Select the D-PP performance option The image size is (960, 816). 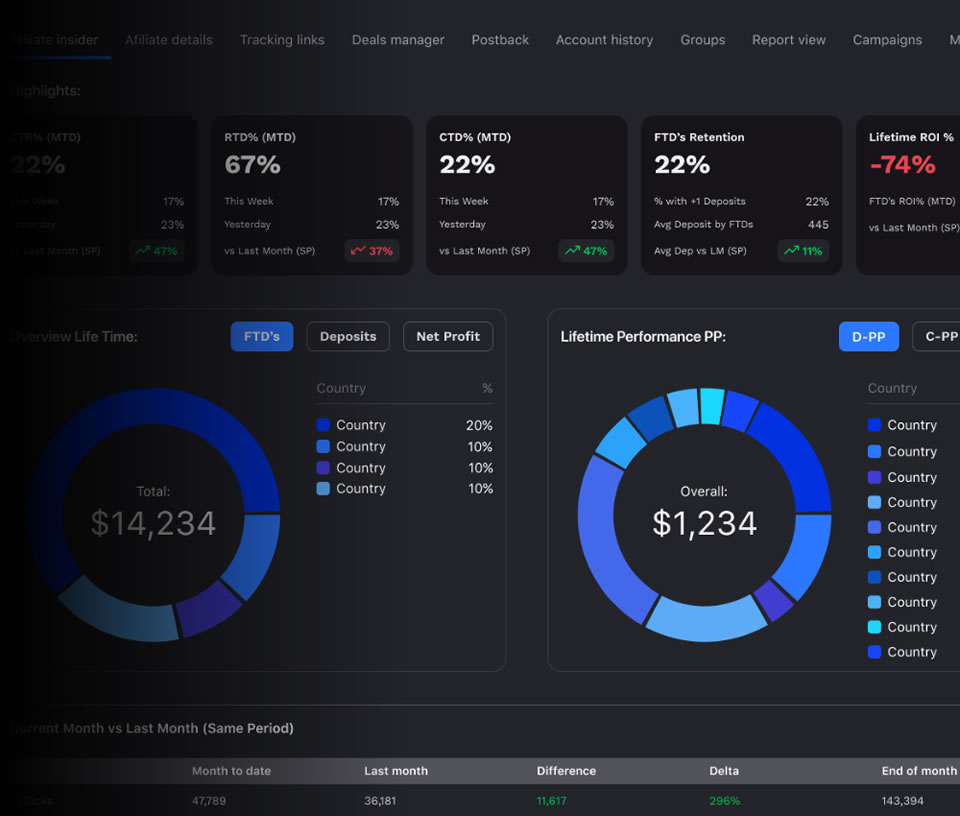[869, 337]
